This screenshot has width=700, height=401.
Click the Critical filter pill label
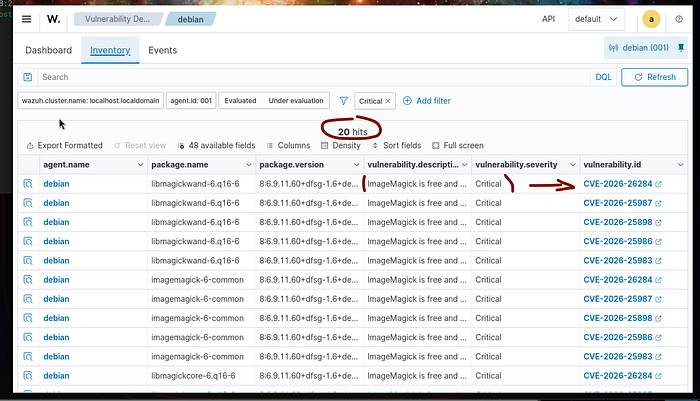(371, 101)
